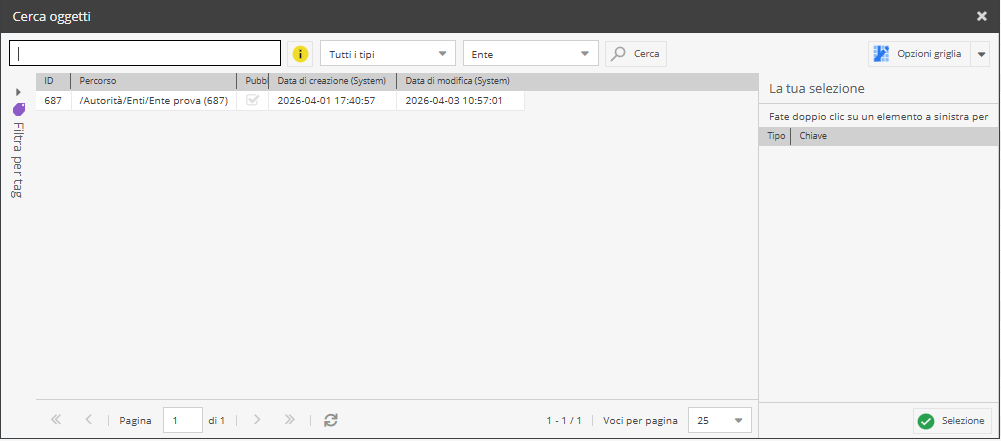
Task: Click the refresh icon in pagination bar
Action: coord(331,420)
